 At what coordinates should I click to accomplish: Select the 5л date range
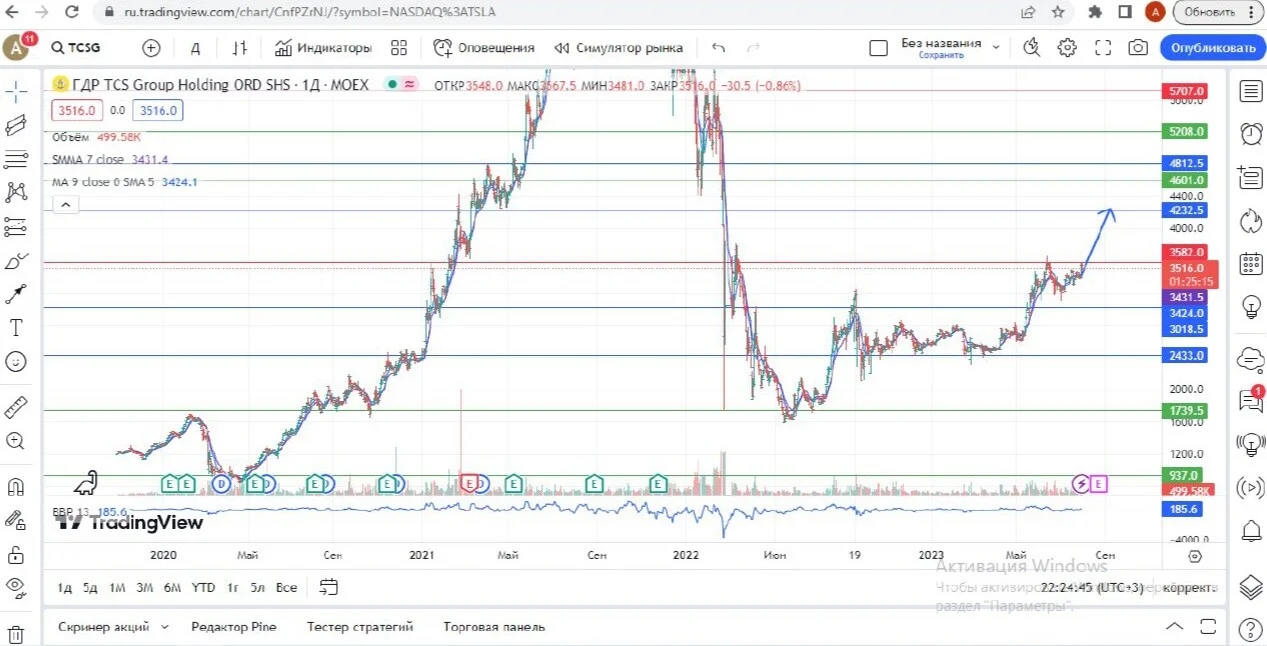point(258,587)
